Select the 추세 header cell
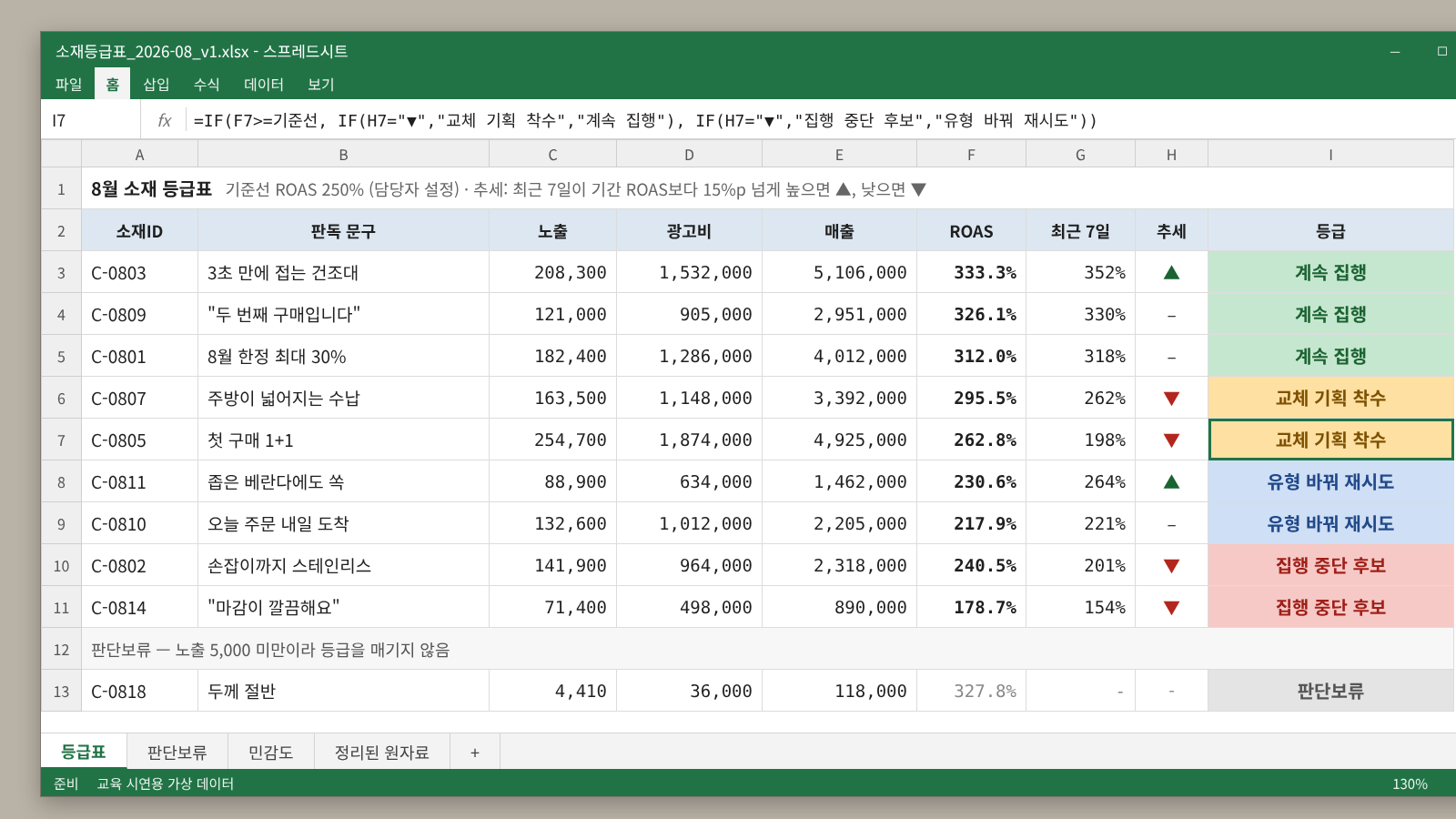 pyautogui.click(x=1171, y=231)
